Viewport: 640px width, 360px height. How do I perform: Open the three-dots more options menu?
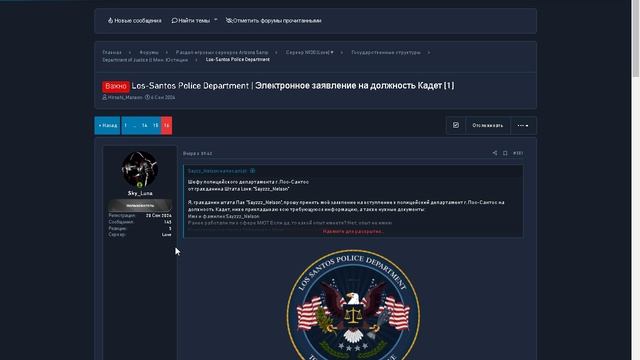click(x=523, y=125)
